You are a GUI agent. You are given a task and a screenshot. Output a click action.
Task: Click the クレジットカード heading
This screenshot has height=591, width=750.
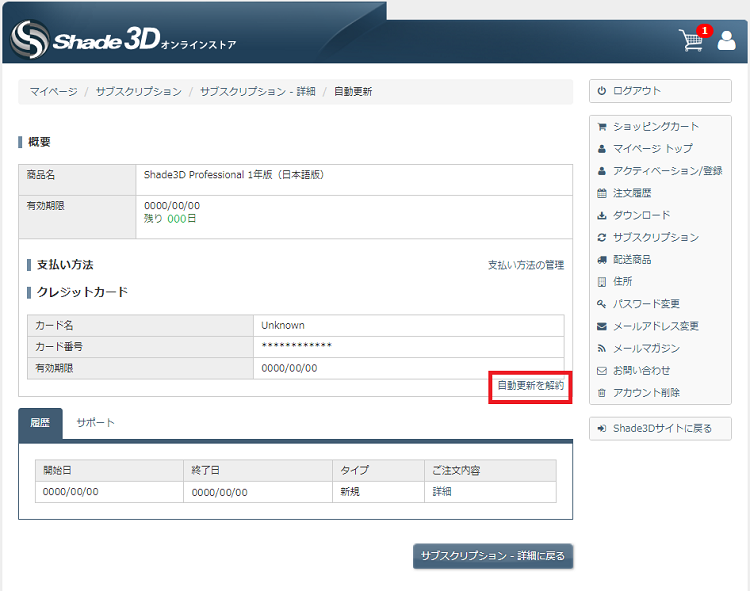click(82, 292)
